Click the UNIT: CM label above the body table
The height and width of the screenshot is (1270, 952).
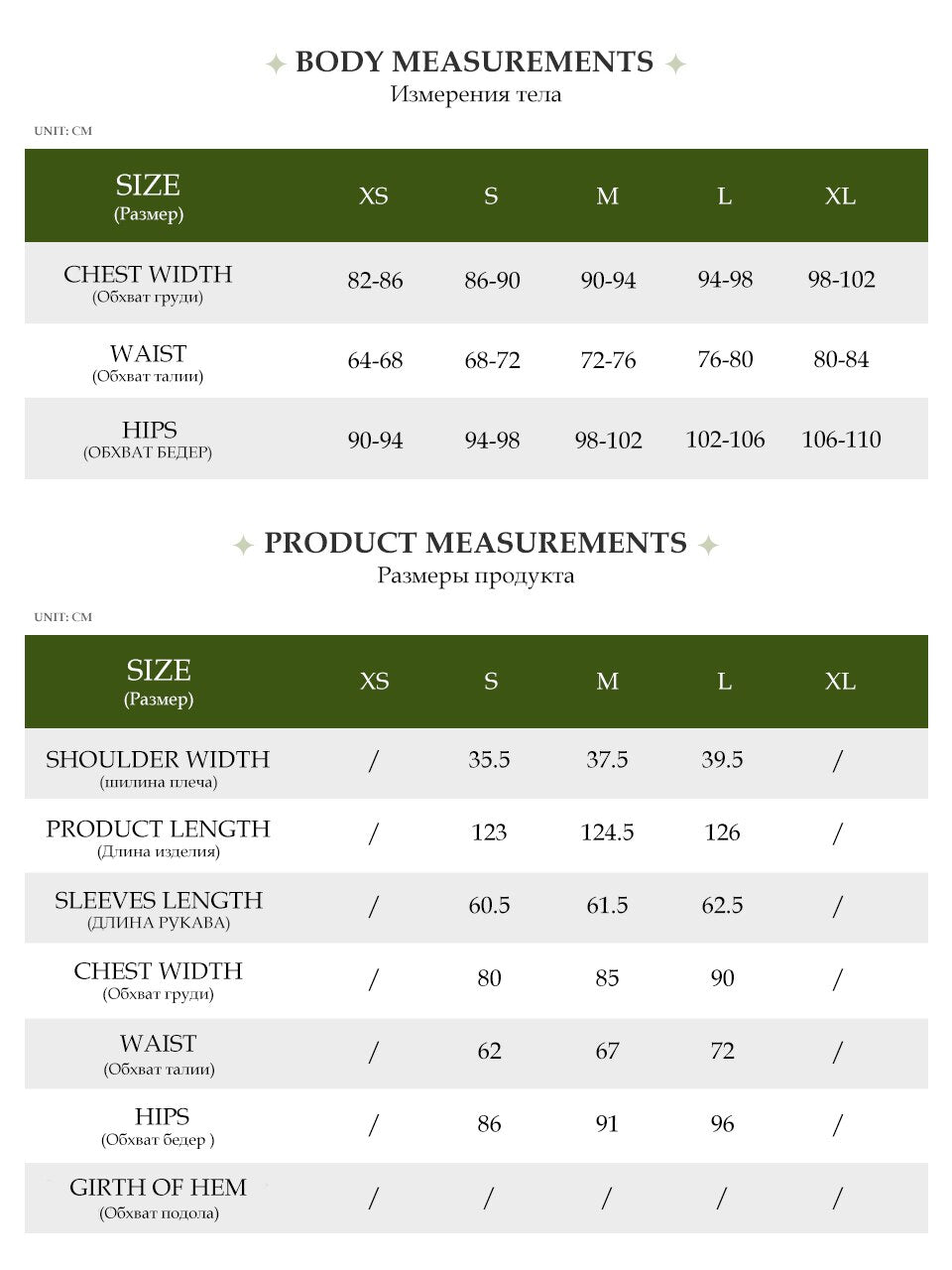62,131
